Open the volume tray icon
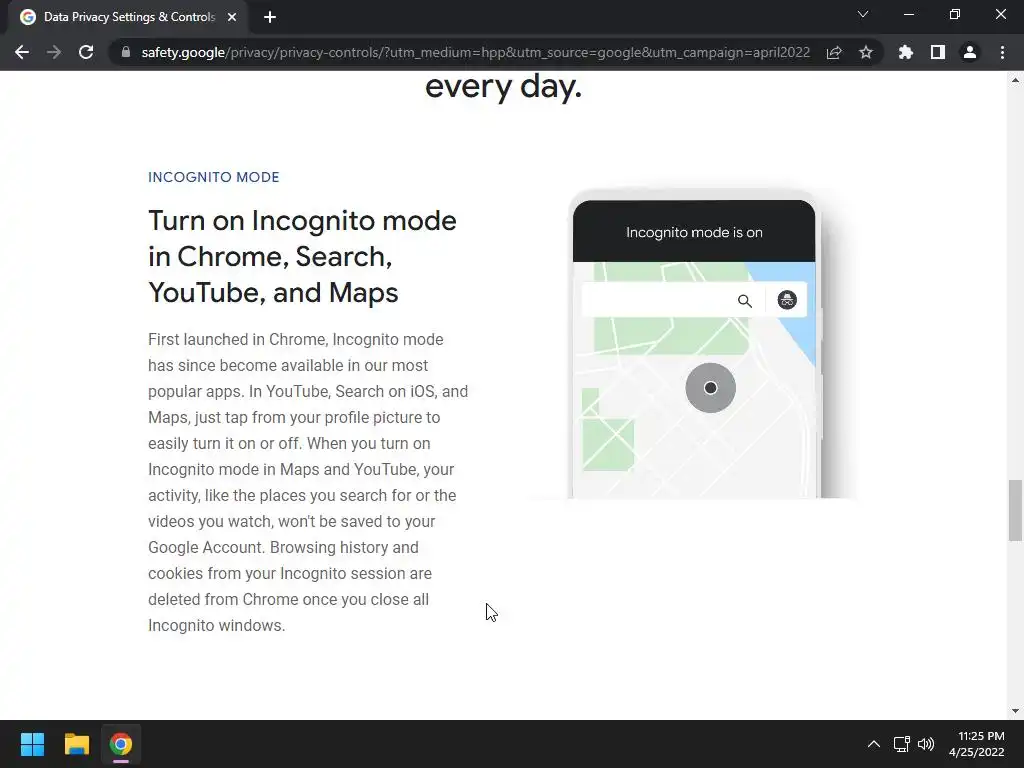 coord(926,744)
